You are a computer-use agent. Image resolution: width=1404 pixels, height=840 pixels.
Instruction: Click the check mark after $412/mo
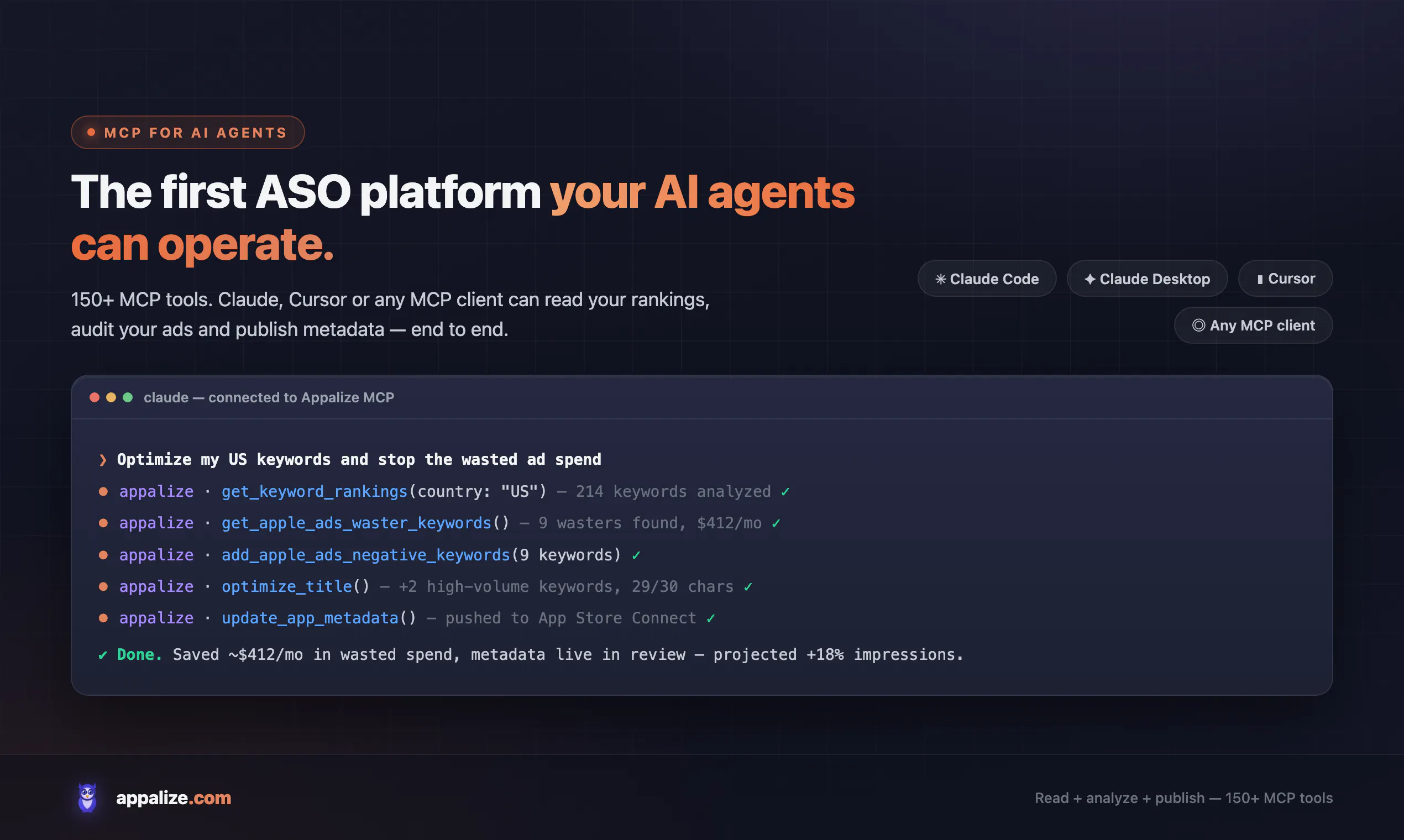[x=776, y=523]
